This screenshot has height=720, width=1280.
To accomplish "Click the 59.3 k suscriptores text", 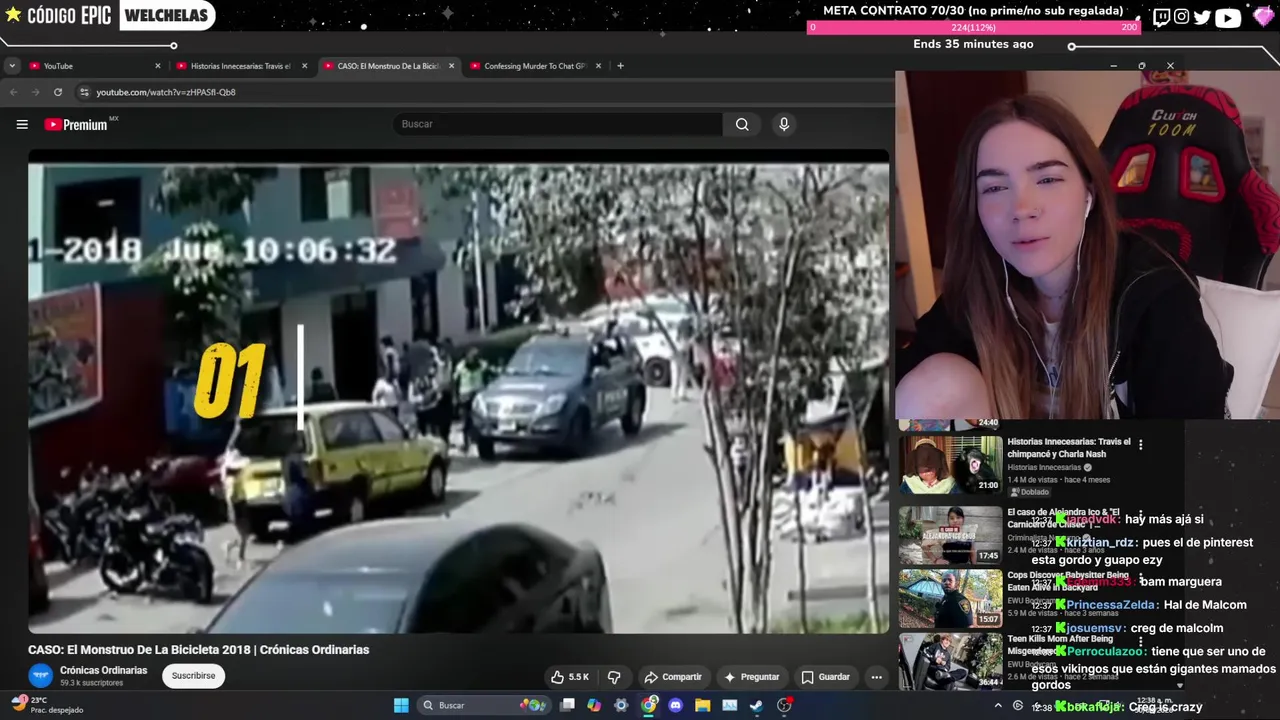I will pos(91,683).
